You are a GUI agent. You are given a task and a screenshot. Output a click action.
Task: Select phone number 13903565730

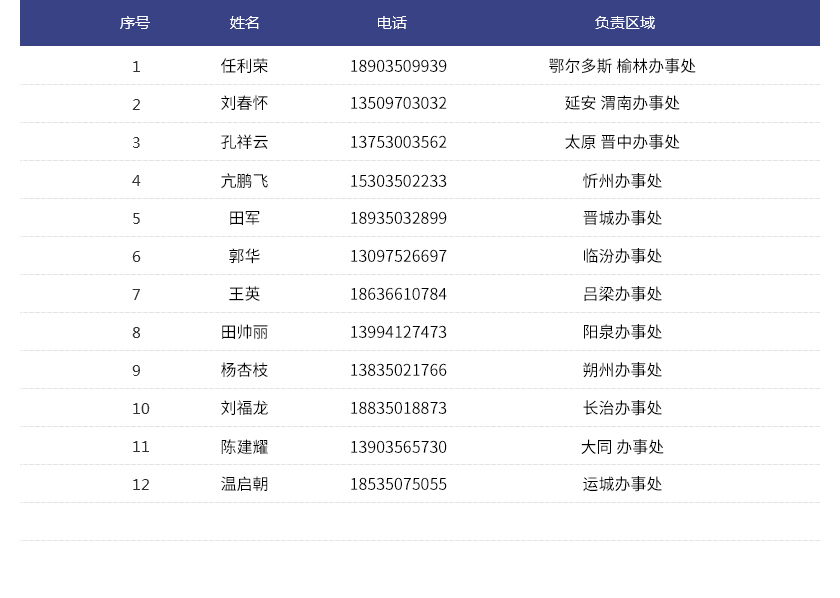click(x=398, y=447)
